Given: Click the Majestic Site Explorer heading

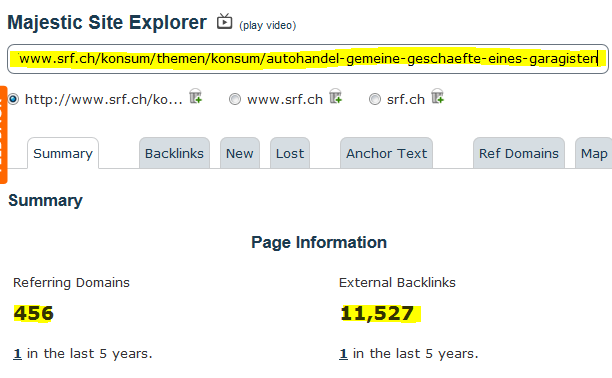Looking at the screenshot, I should (x=107, y=22).
